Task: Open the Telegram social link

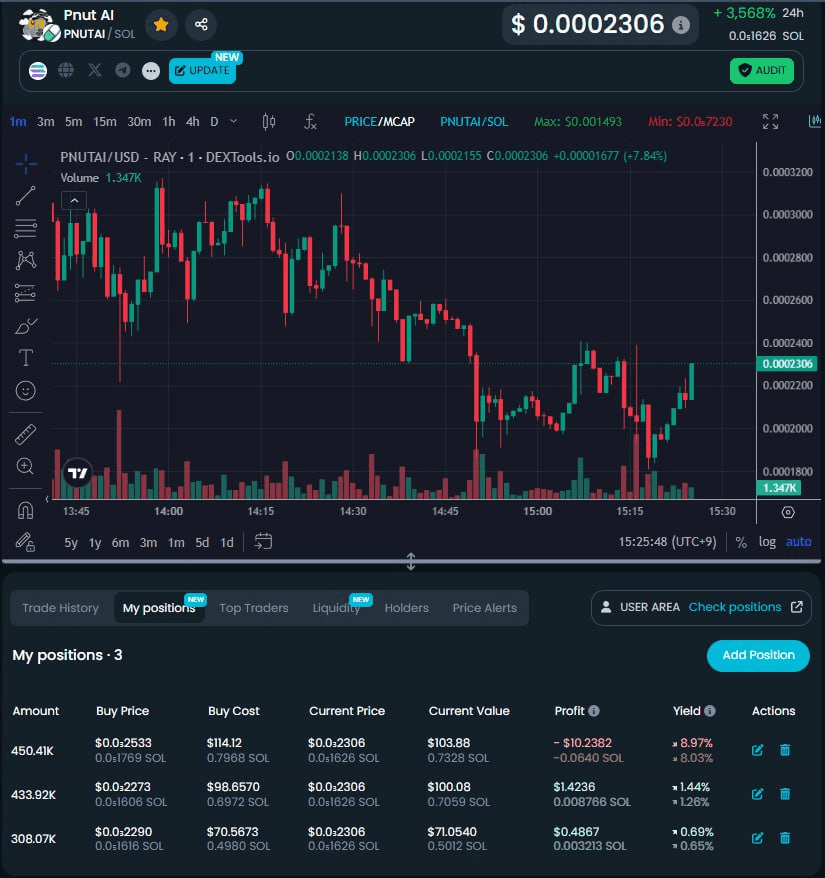Action: [123, 71]
